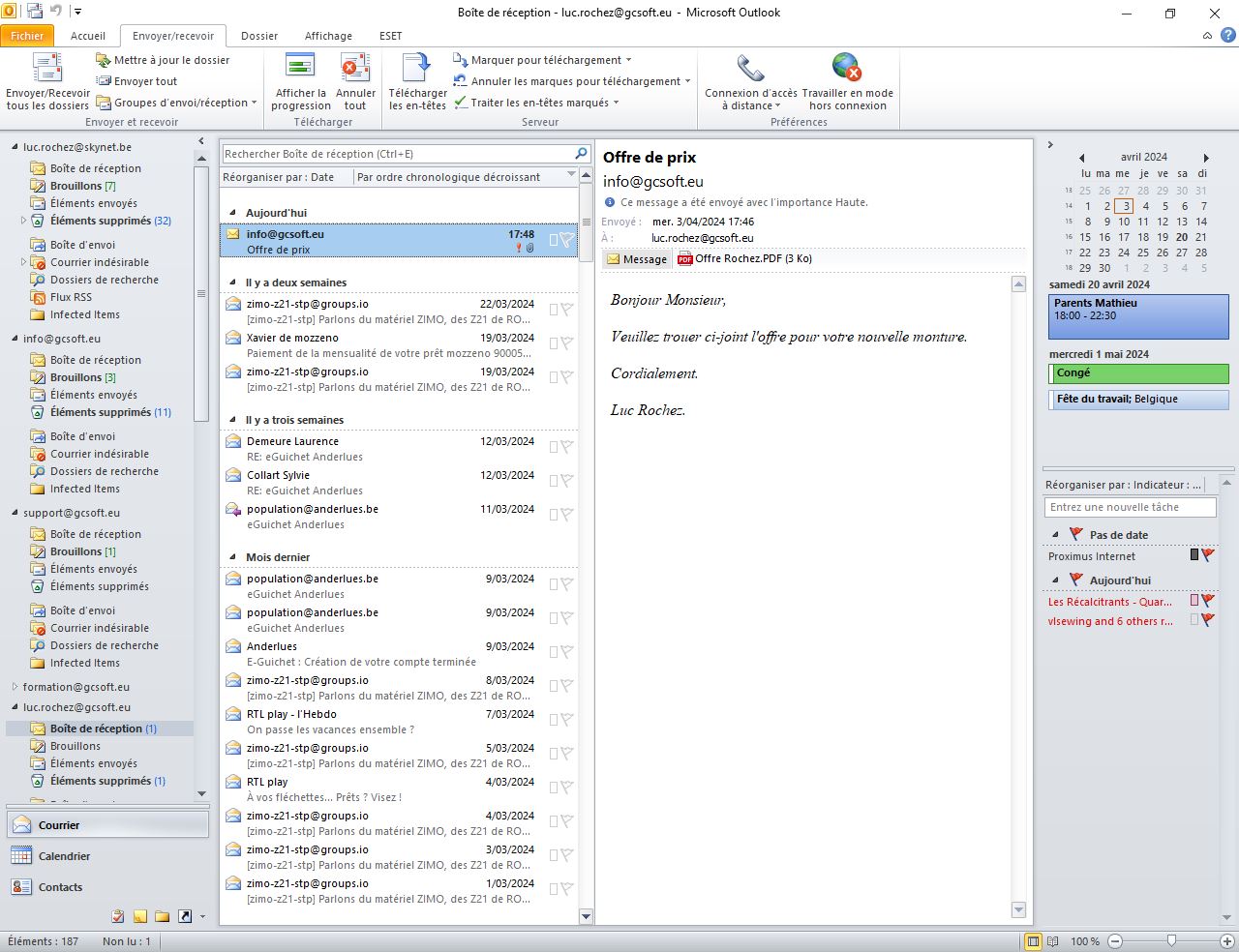1239x952 pixels.
Task: Open the Offre Rochez.PDF attachment
Action: [x=744, y=259]
